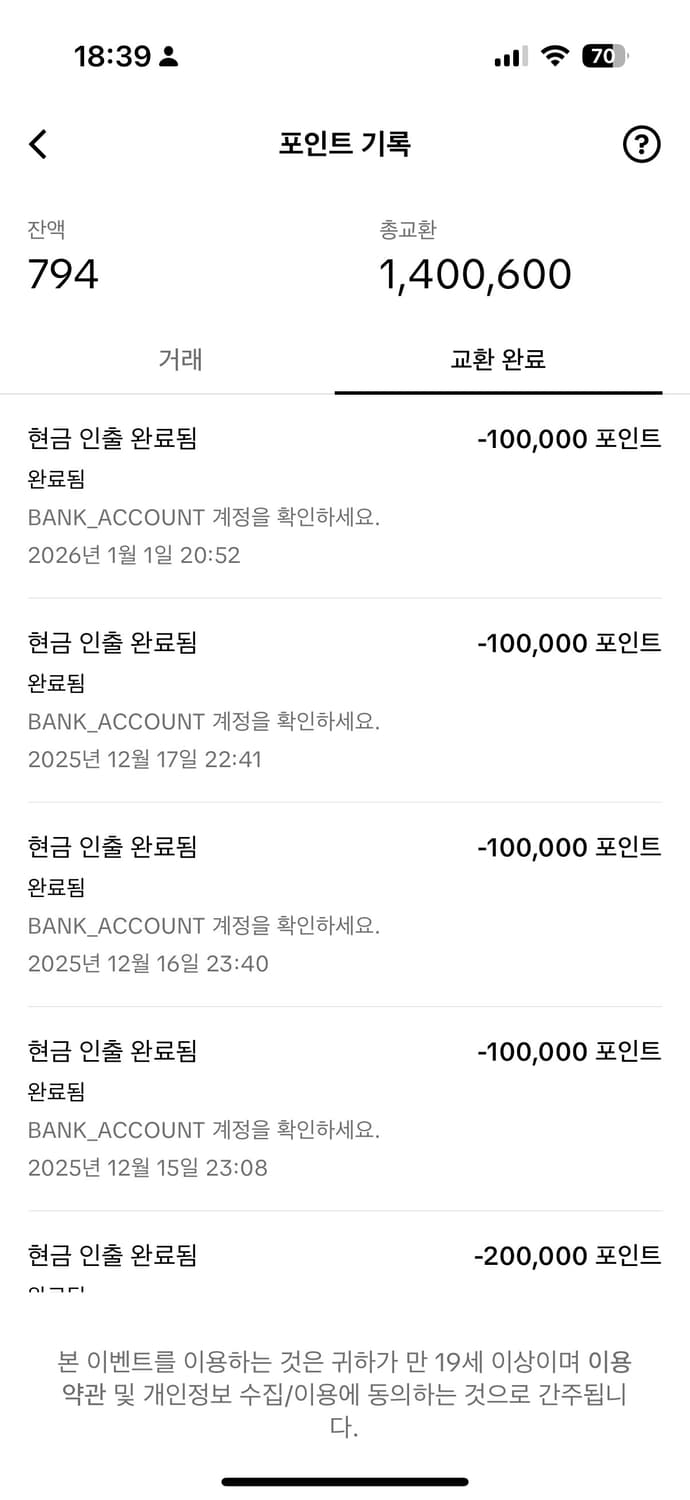
Task: Tap the Wi-Fi icon in the status bar
Action: point(556,57)
